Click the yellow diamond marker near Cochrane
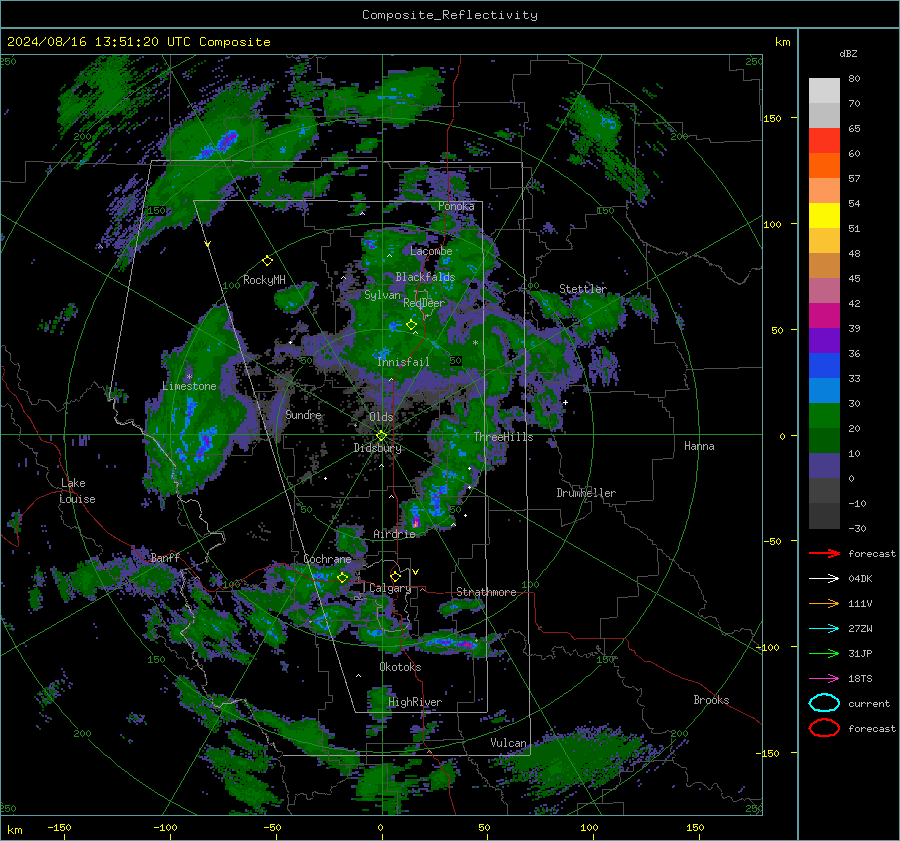 [343, 578]
